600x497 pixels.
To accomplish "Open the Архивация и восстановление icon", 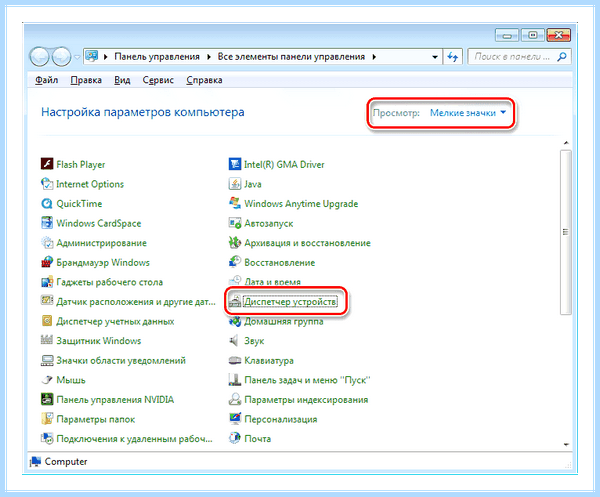I will click(235, 243).
